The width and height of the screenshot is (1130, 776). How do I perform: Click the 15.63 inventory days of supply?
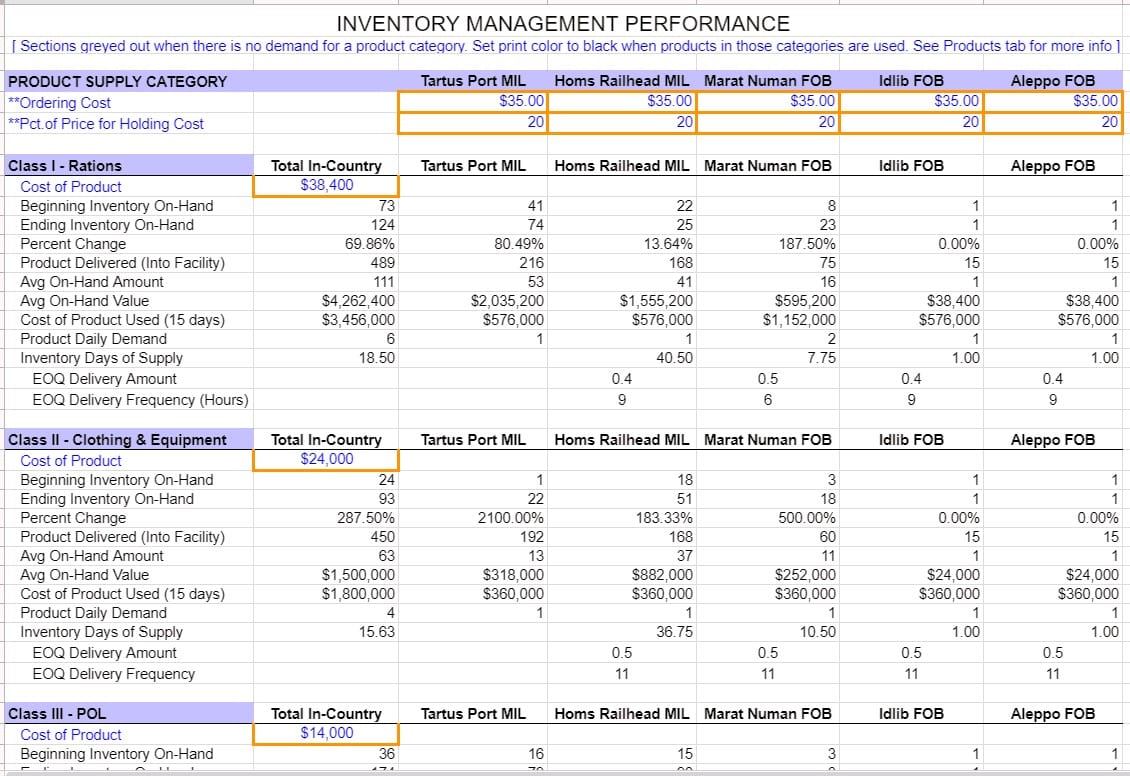pos(377,632)
